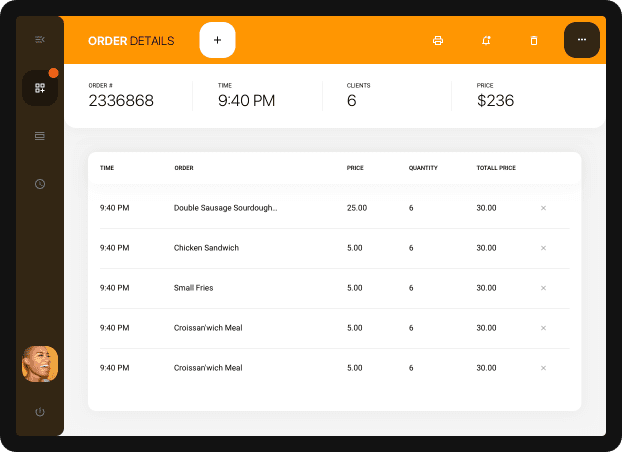Delete the order with trash icon

coord(534,40)
